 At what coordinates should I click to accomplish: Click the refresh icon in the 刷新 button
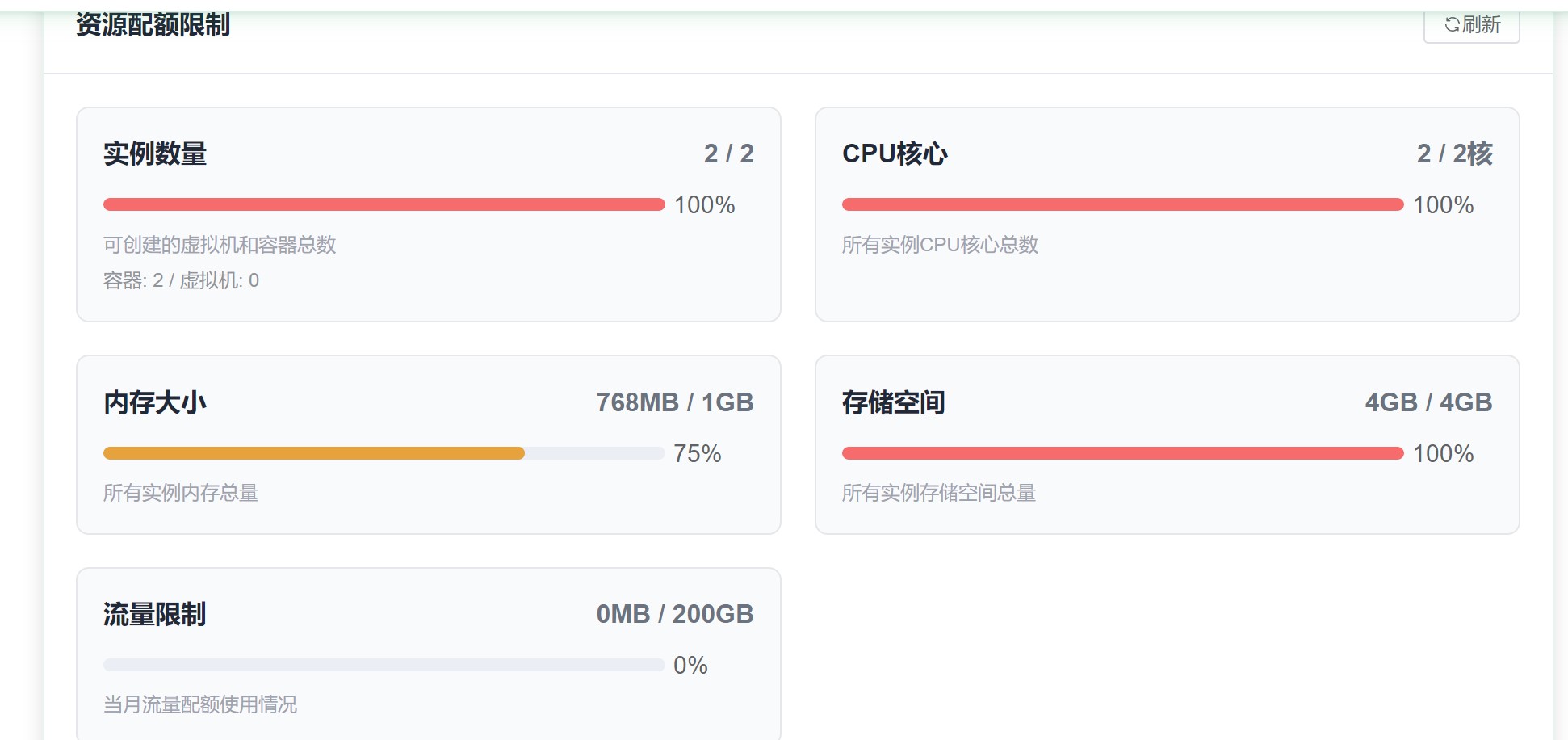pyautogui.click(x=1452, y=24)
